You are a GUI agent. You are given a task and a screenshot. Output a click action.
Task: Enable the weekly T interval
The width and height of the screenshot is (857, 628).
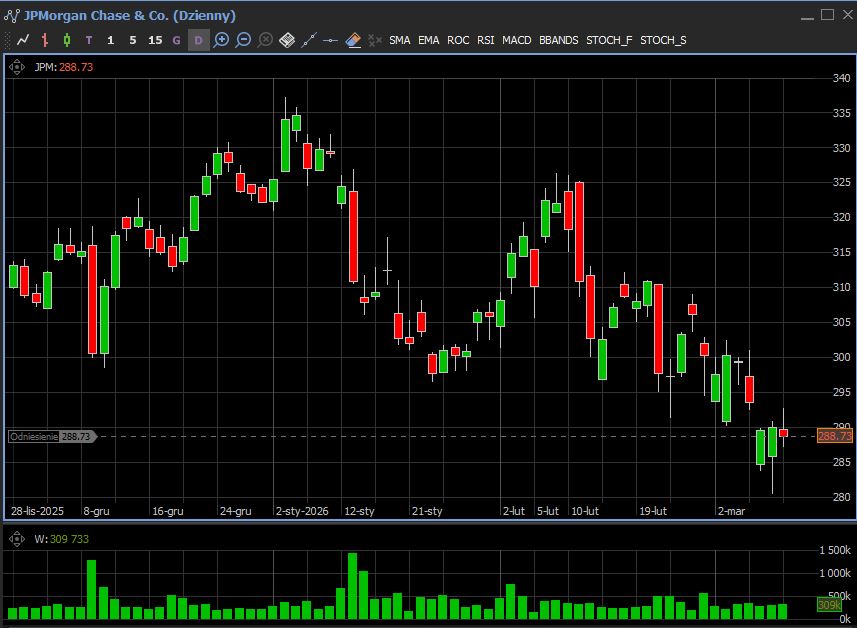tap(89, 40)
